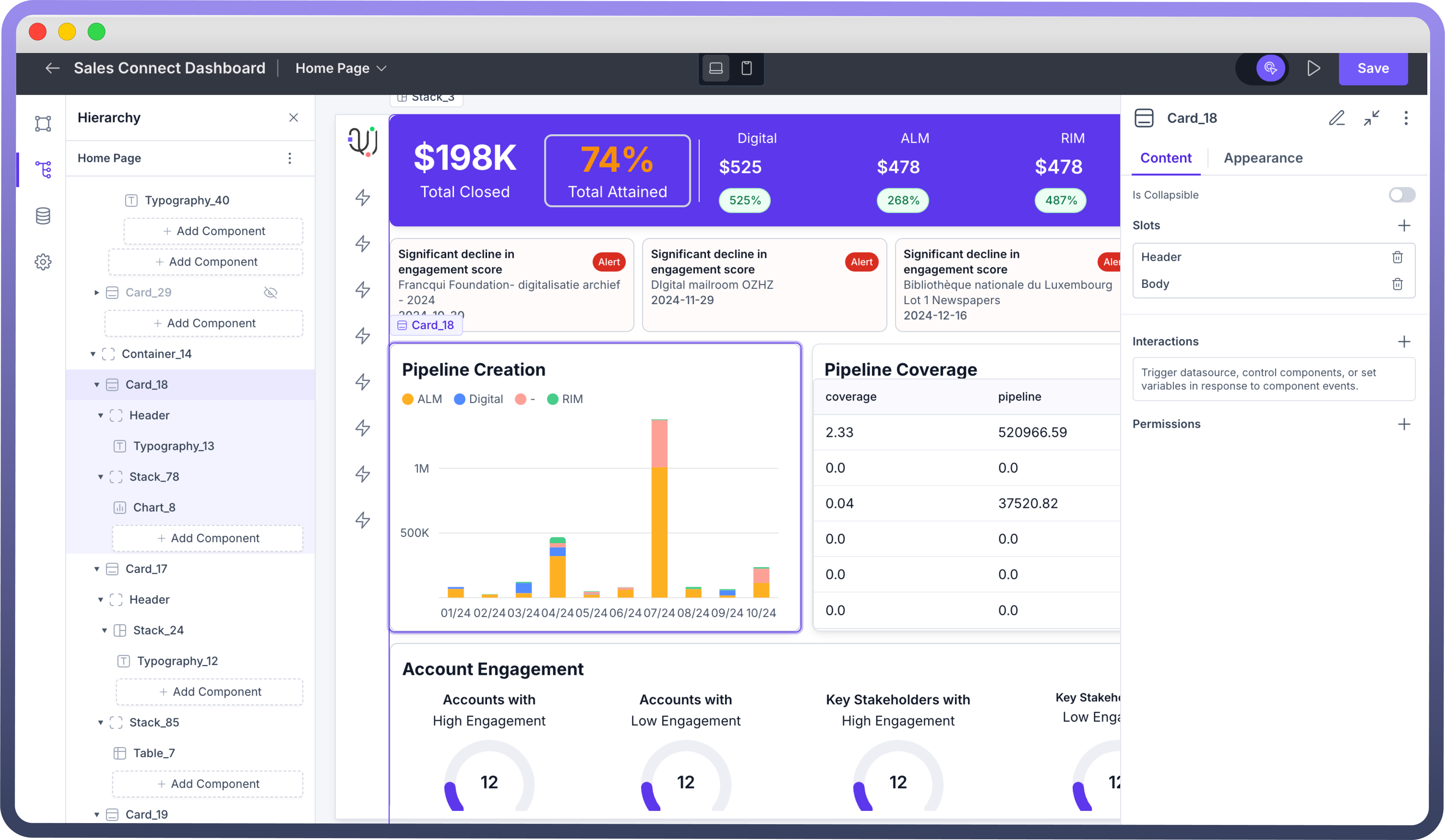Expand the Card_29 tree node
Image resolution: width=1445 pixels, height=840 pixels.
(x=96, y=292)
